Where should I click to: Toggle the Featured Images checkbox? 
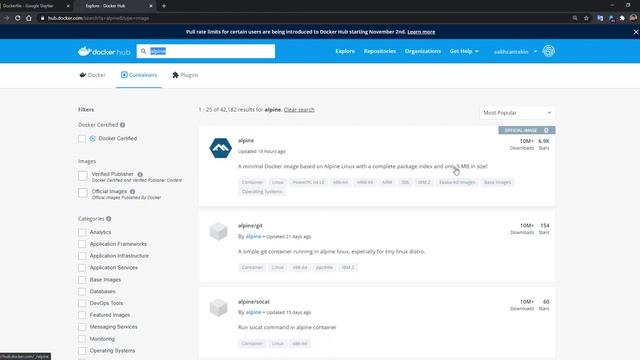(82, 316)
